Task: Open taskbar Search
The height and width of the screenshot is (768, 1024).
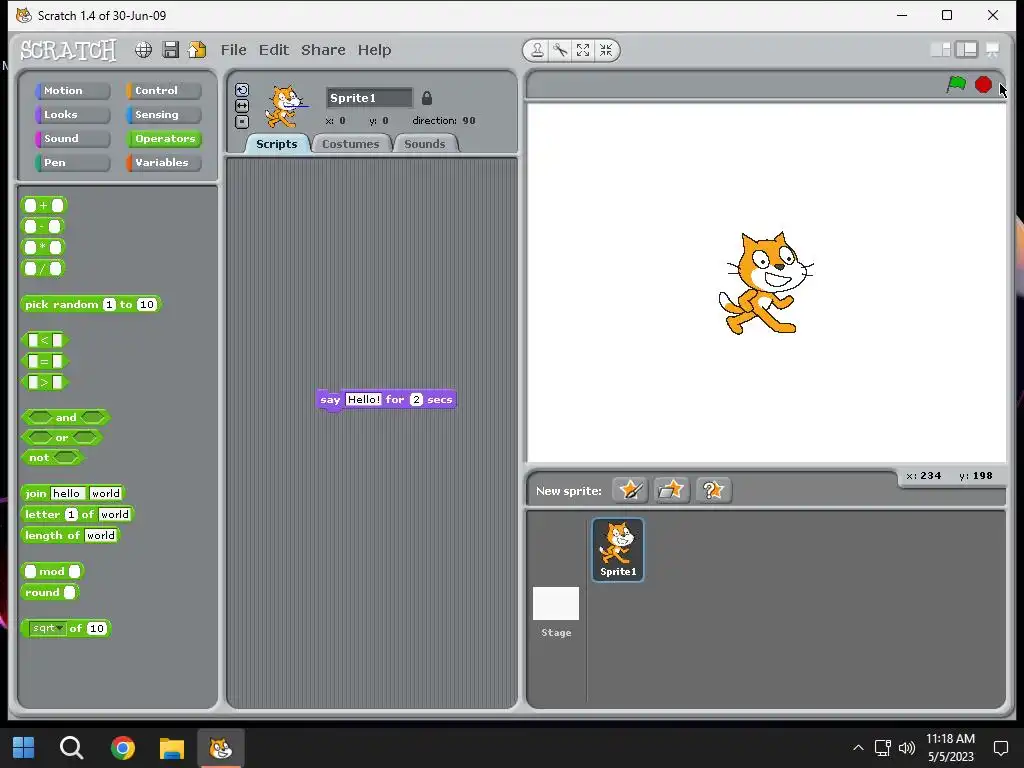Action: tap(71, 748)
